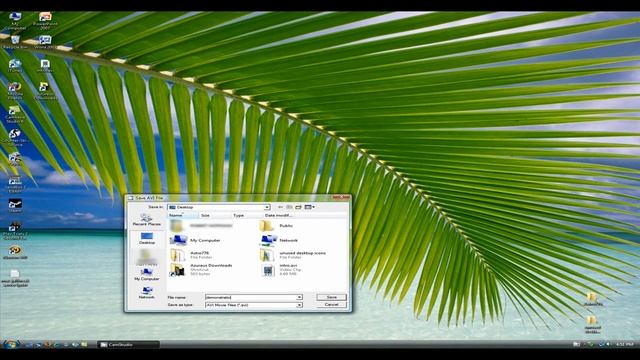Image resolution: width=640 pixels, height=360 pixels.
Task: Select the intro.avi video clip
Action: click(x=281, y=269)
